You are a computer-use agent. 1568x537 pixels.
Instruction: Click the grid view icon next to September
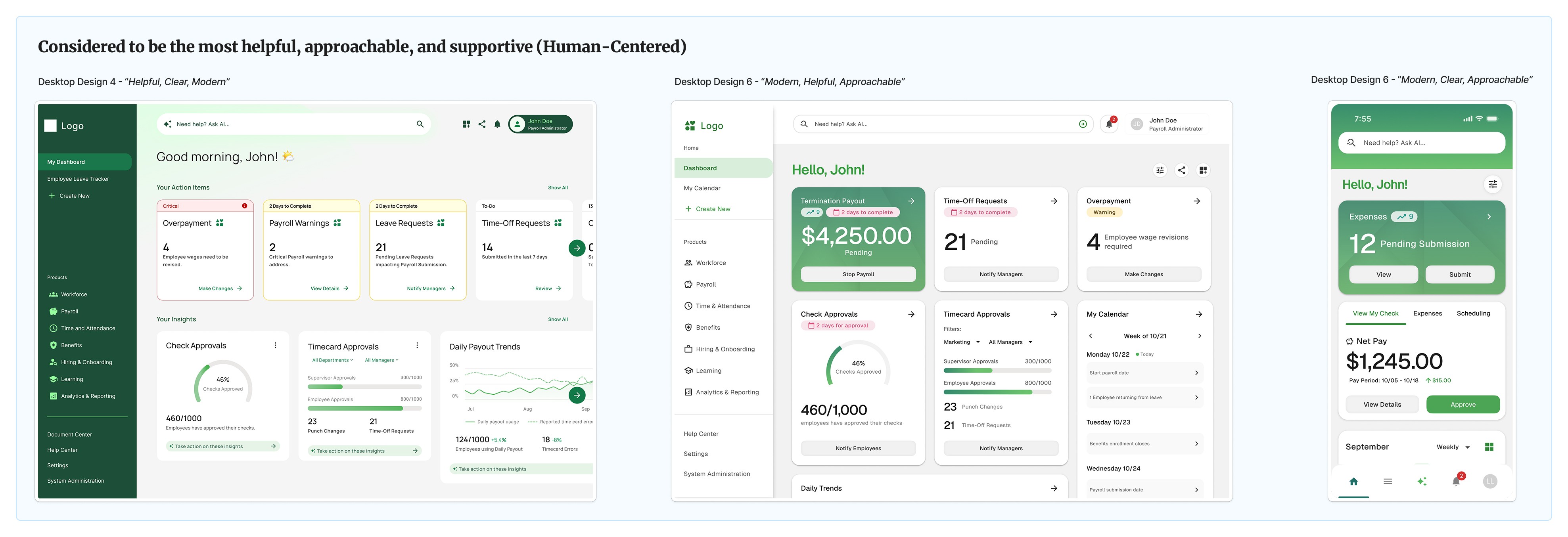1489,447
